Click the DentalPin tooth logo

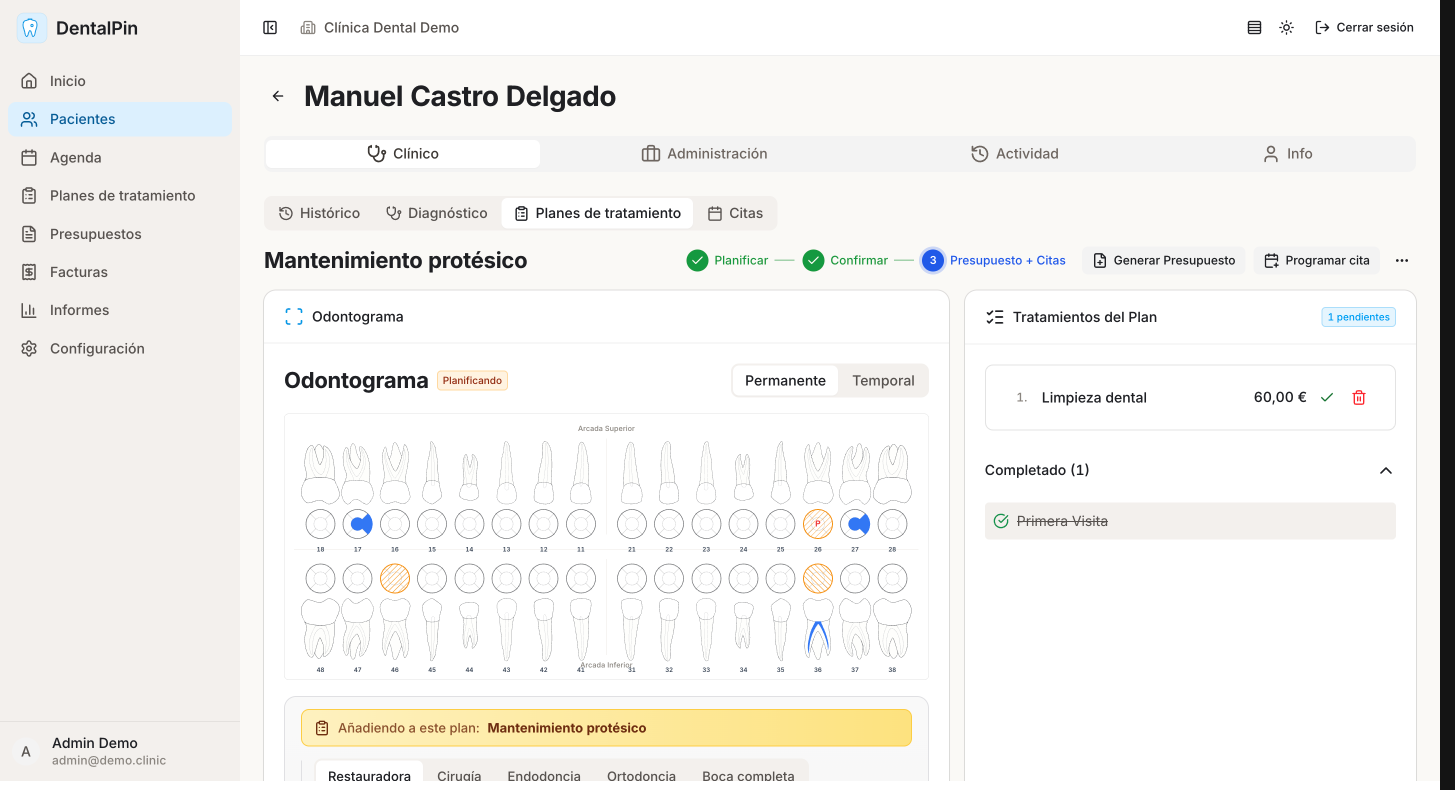[x=32, y=28]
